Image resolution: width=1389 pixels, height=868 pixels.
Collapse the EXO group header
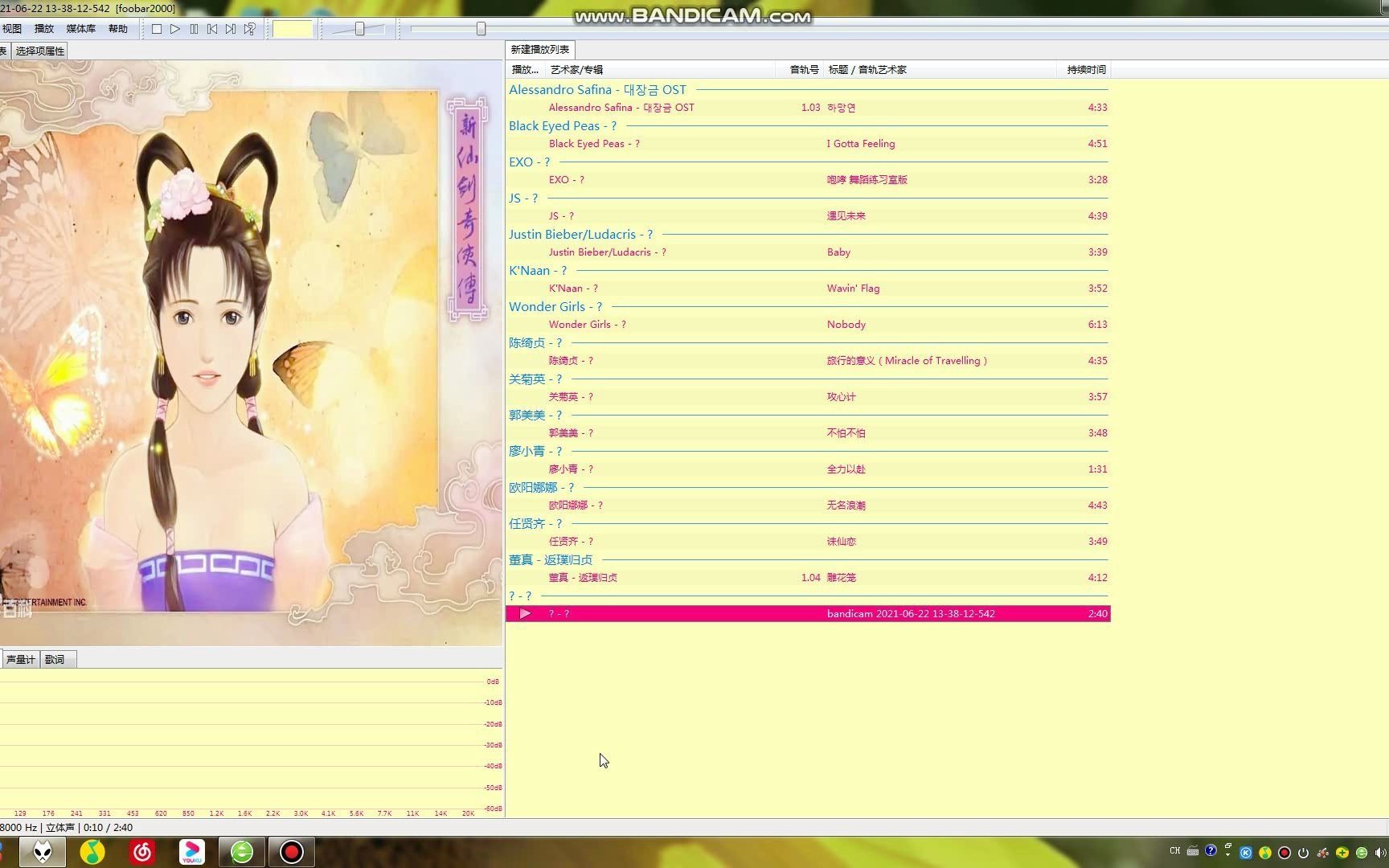coord(808,162)
